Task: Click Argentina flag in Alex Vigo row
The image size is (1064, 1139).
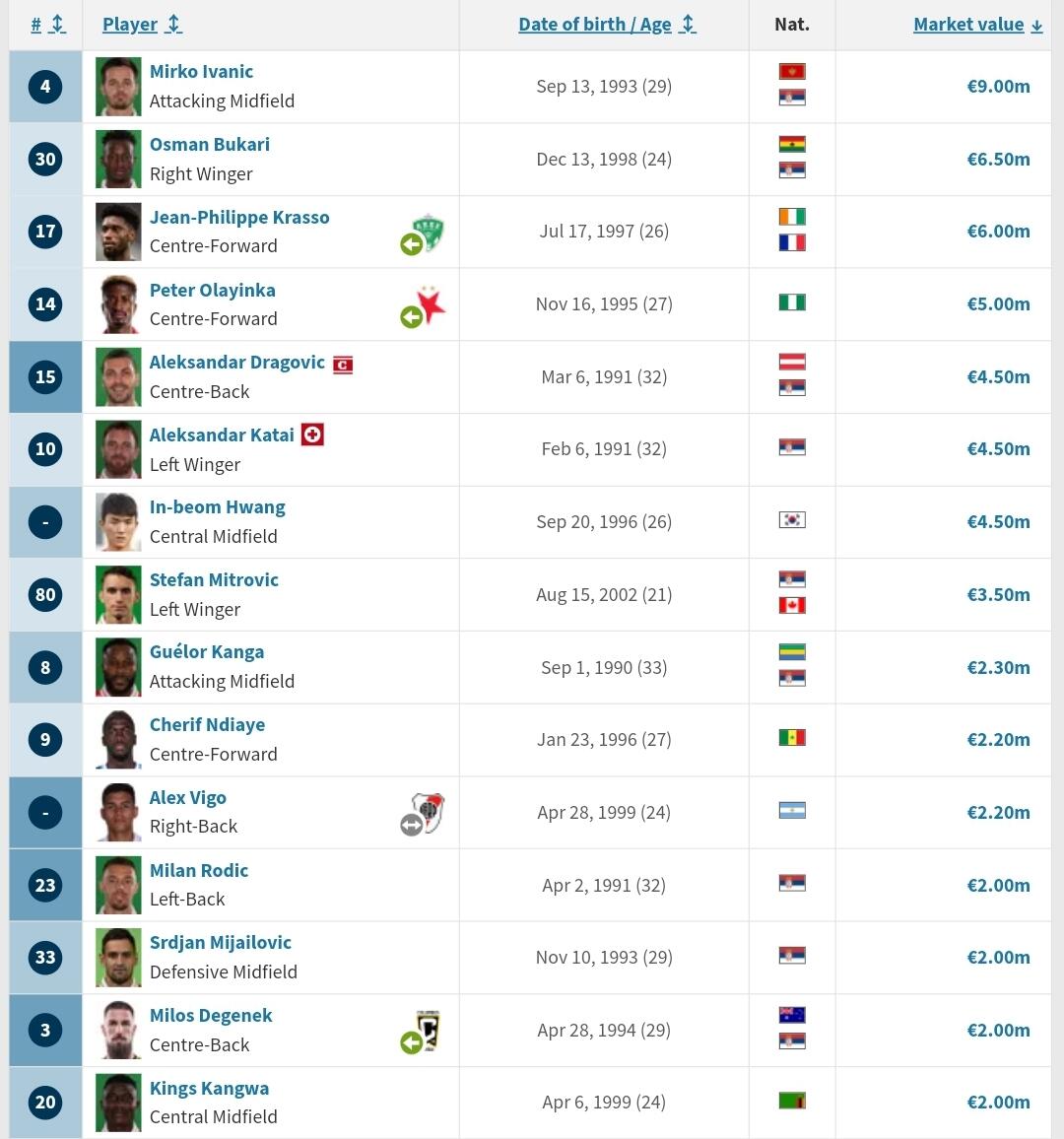Action: tap(792, 811)
